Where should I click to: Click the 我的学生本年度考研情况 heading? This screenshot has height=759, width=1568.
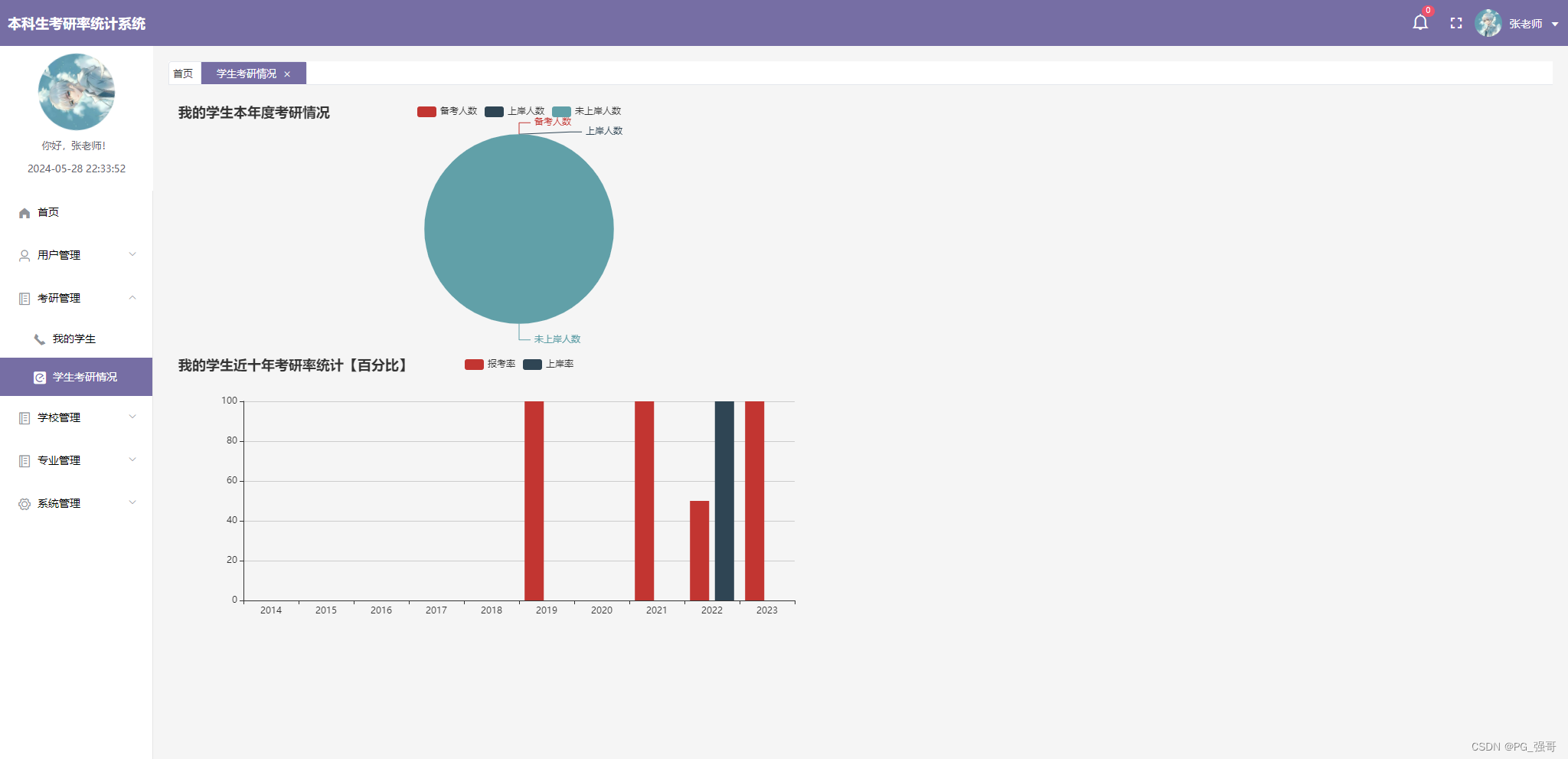pos(254,113)
